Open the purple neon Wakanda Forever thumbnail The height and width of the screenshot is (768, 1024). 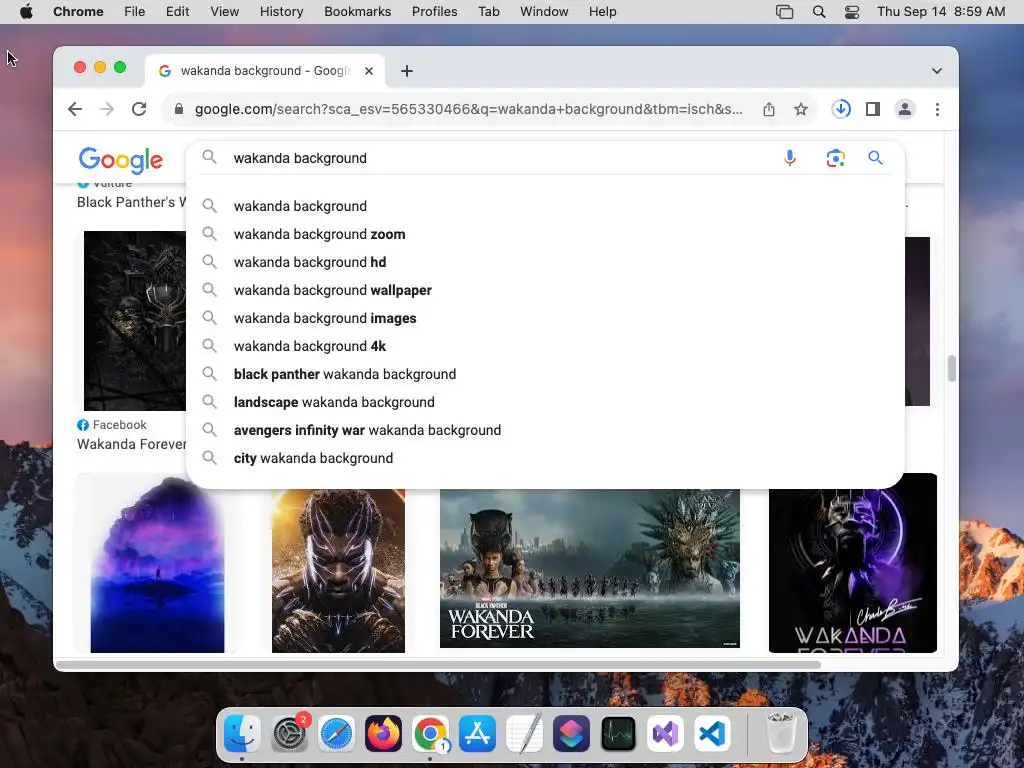click(x=853, y=563)
